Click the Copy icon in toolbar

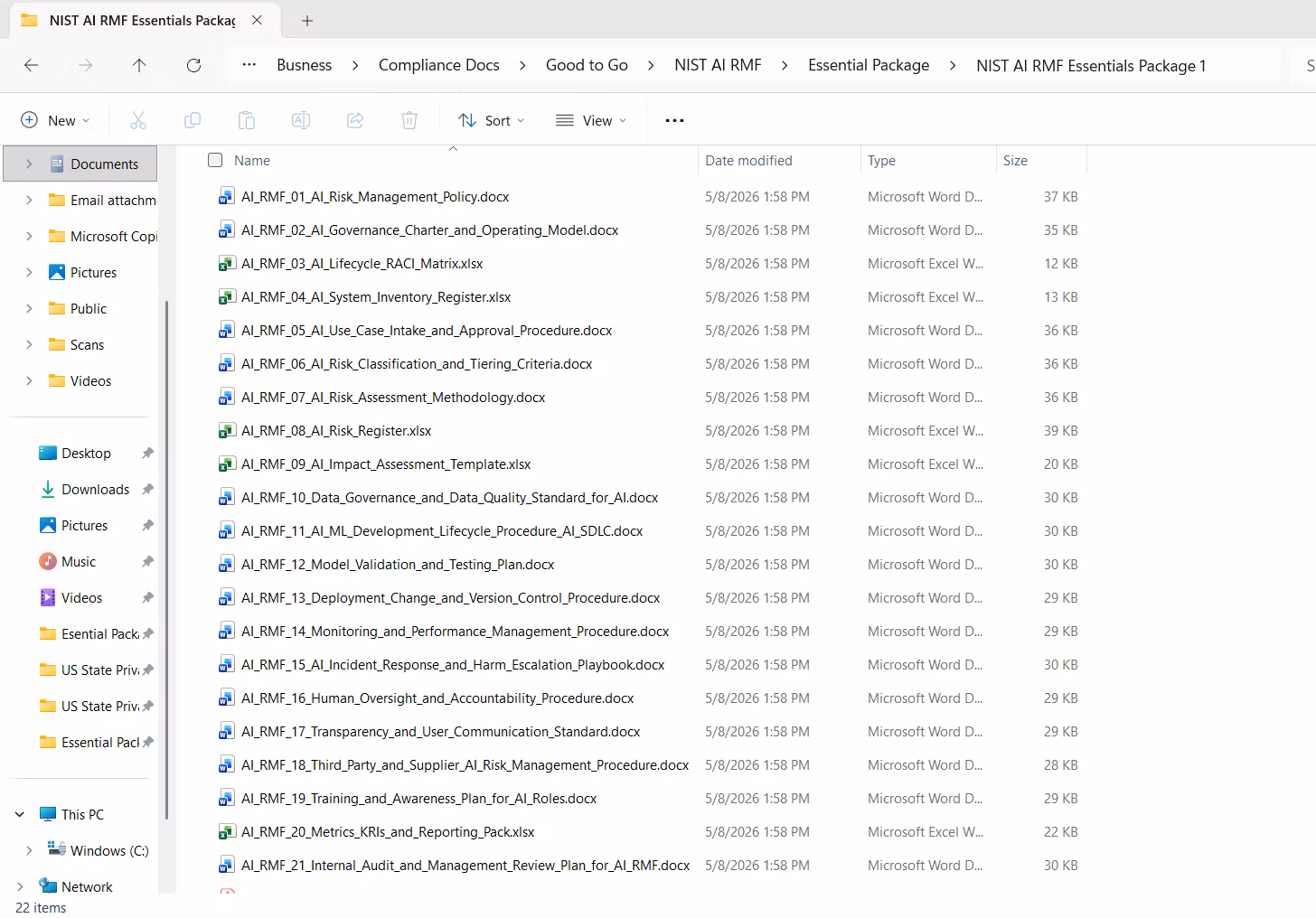pyautogui.click(x=193, y=120)
